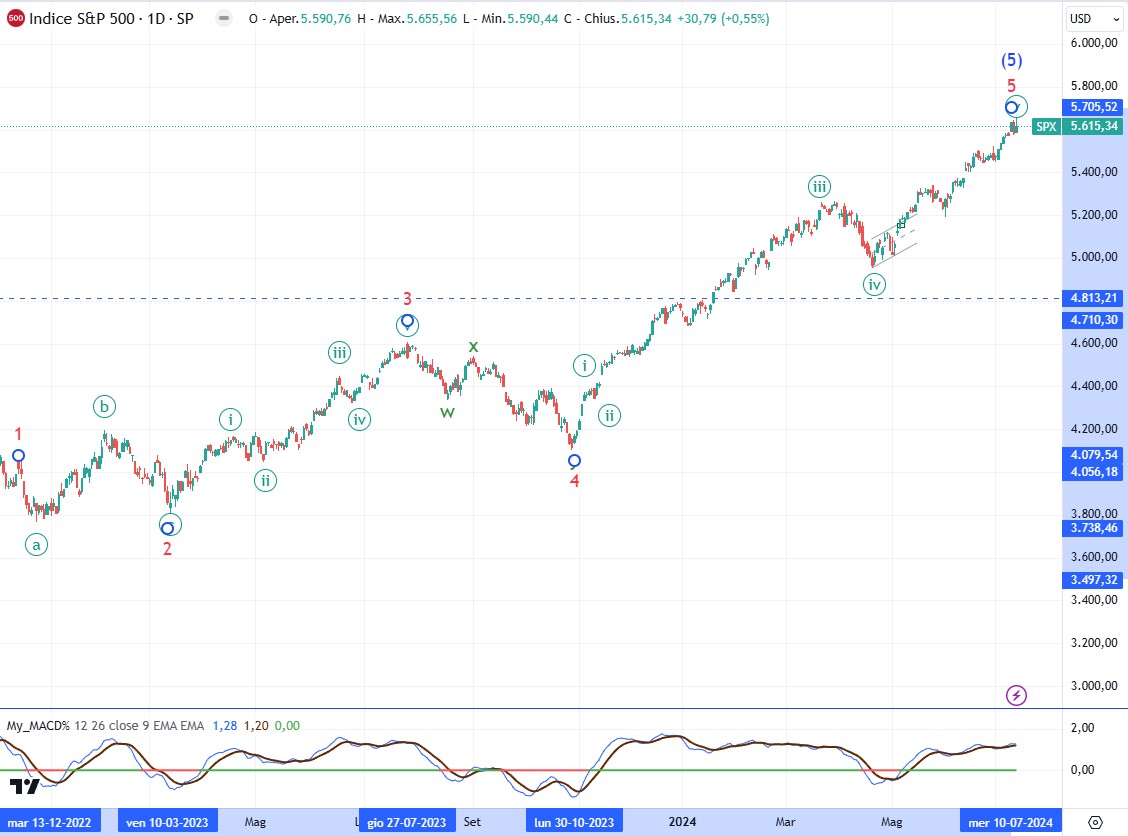Select circled iv label near 4.813 dashed line
This screenshot has width=1128, height=836.
[874, 284]
